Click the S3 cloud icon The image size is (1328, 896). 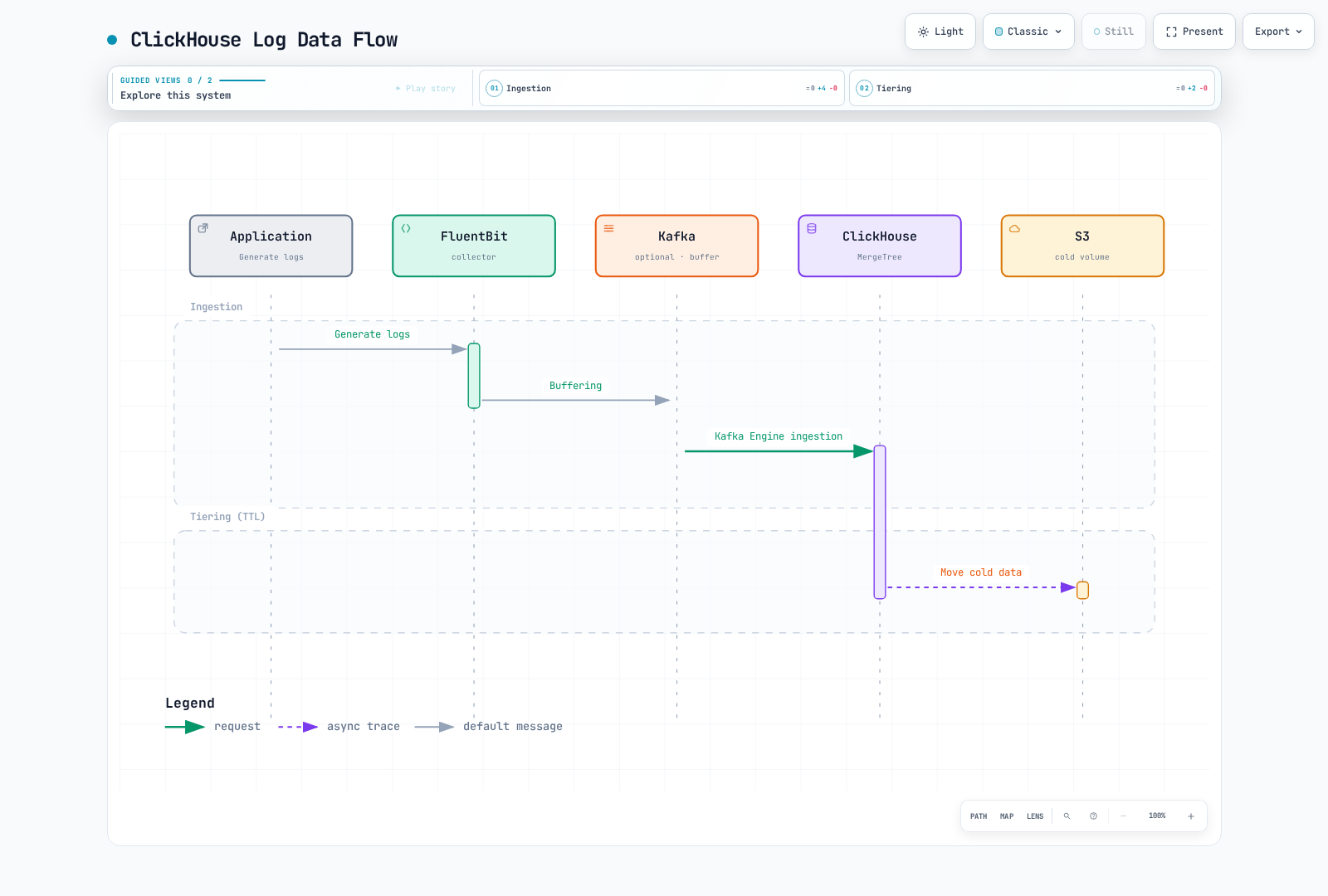tap(1014, 228)
